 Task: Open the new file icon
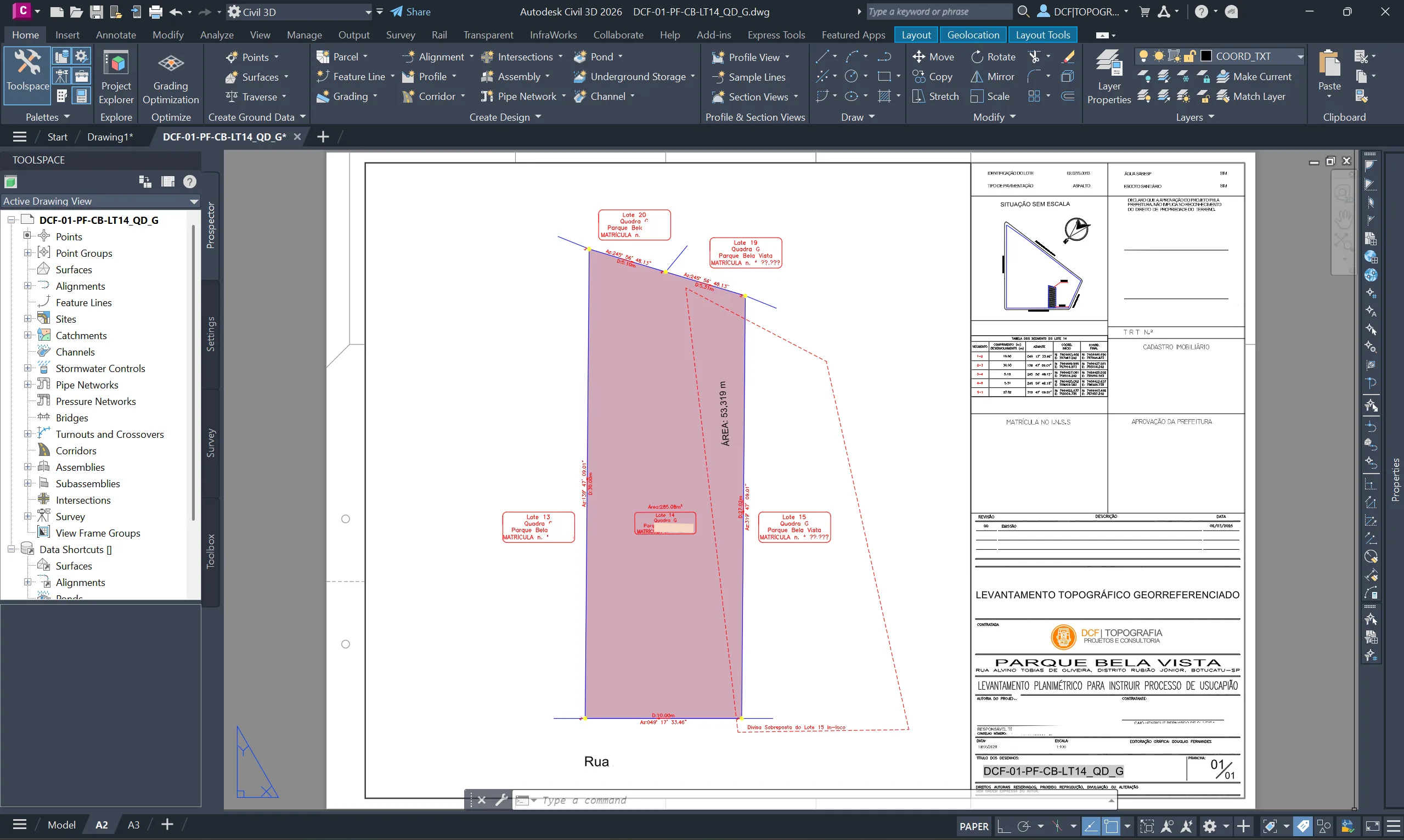[x=57, y=12]
